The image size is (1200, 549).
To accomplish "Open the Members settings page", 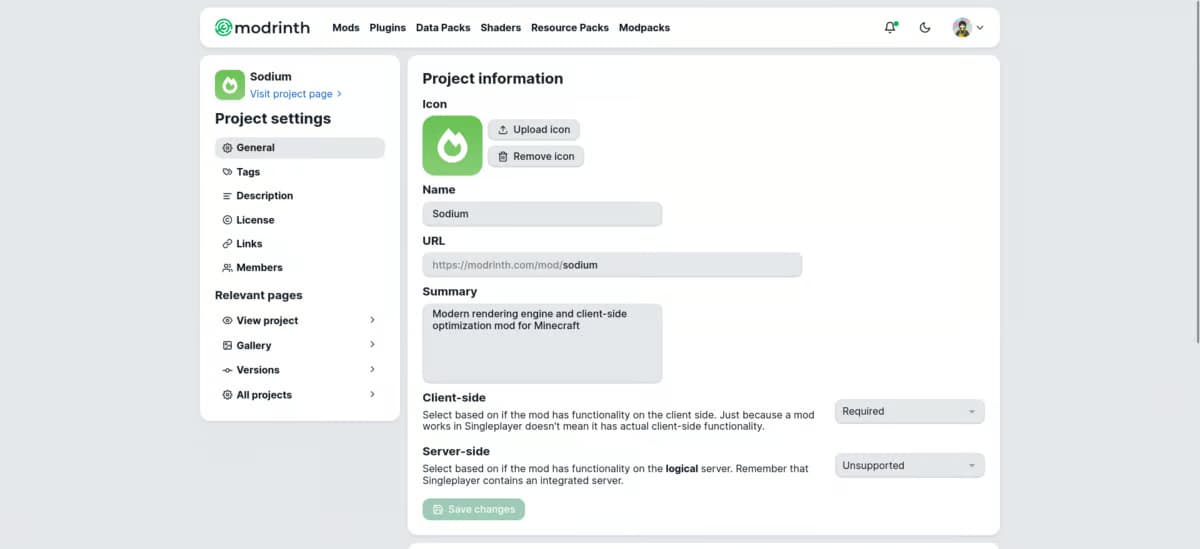I will (x=259, y=268).
